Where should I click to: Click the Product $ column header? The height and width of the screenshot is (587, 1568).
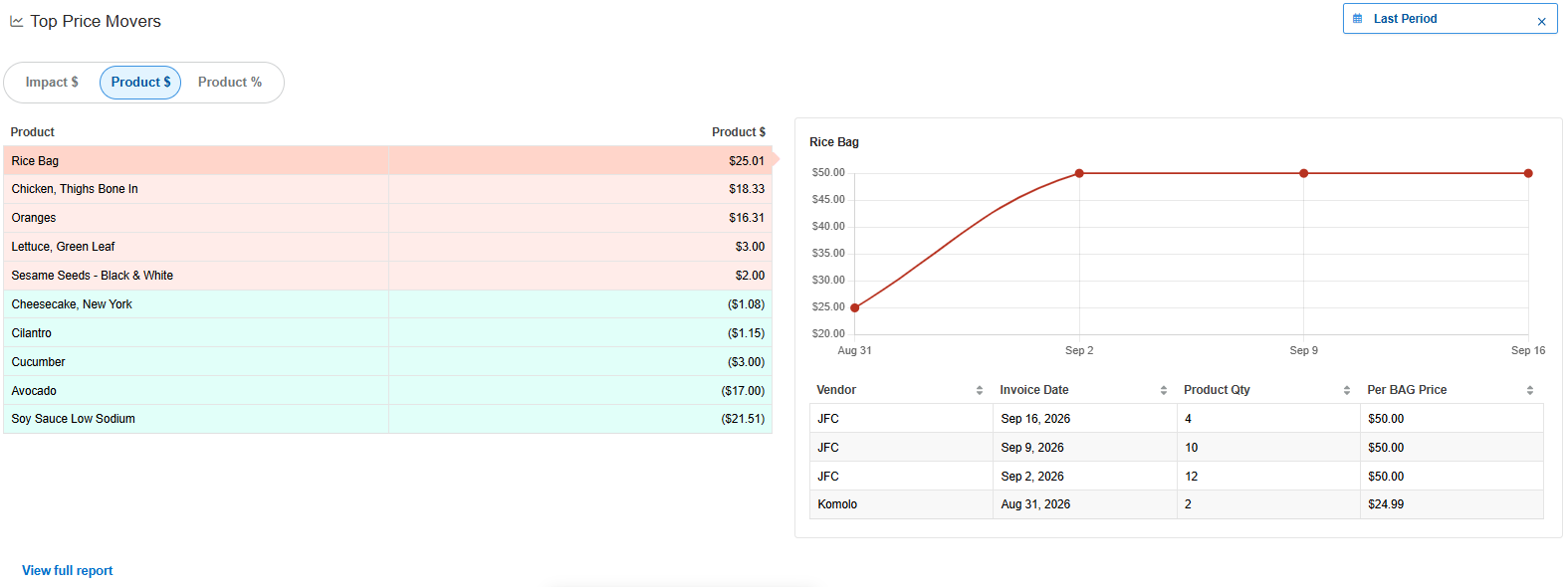tap(739, 132)
